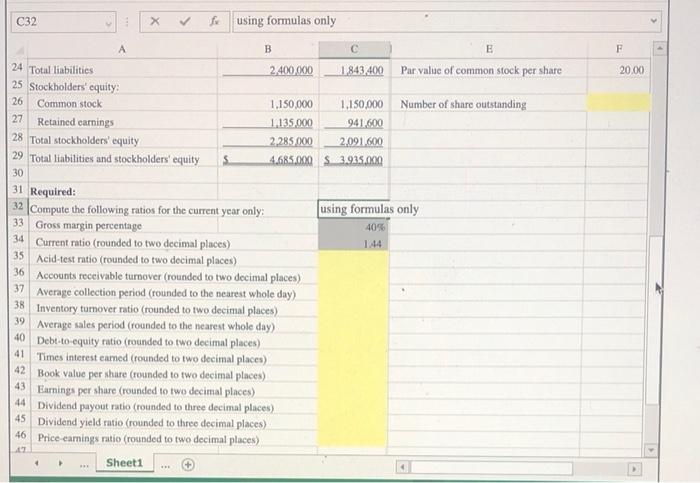Click yellow cell for Average collection period
Viewport: 700px width, 483px height.
353,293
